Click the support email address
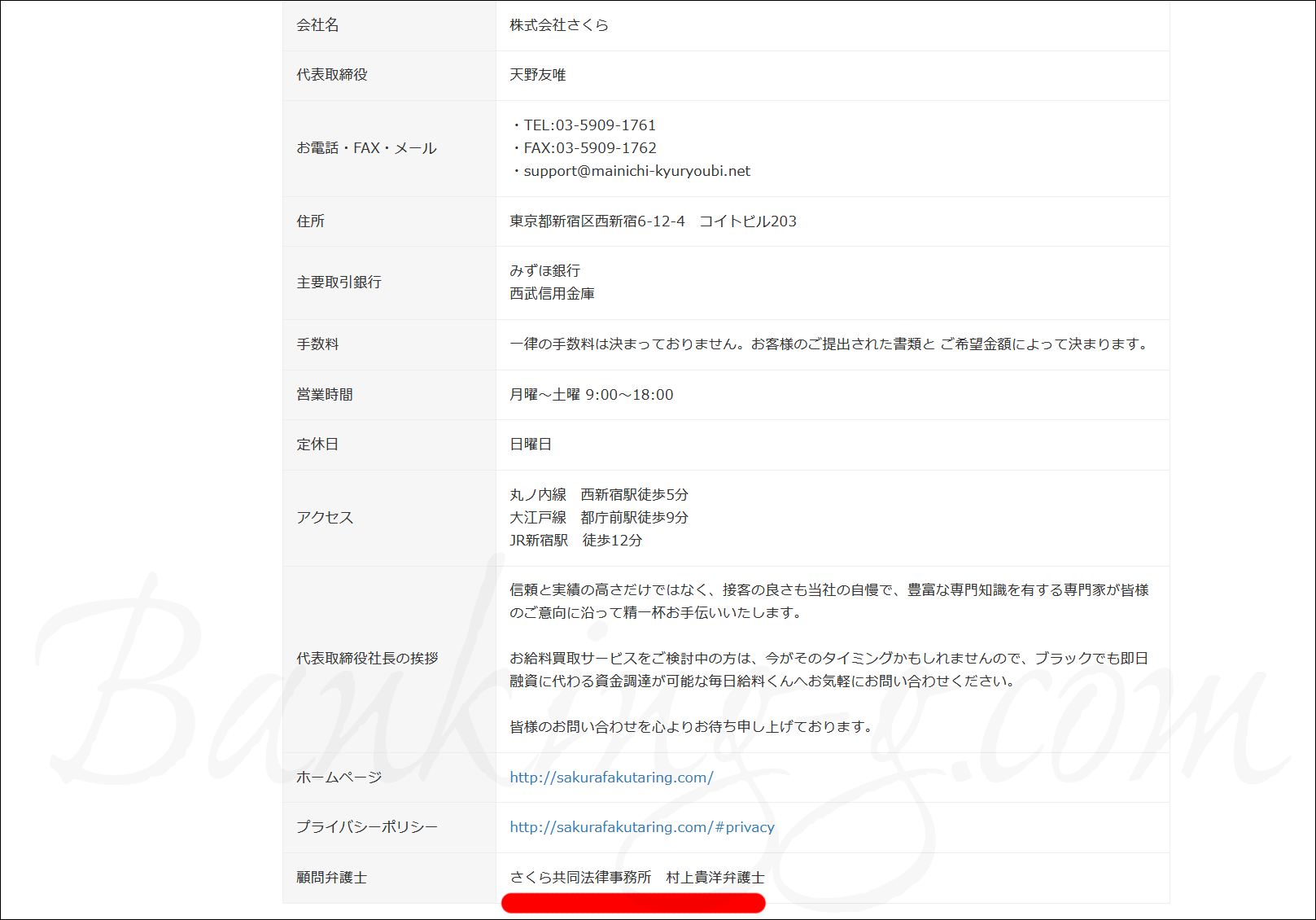 [636, 171]
